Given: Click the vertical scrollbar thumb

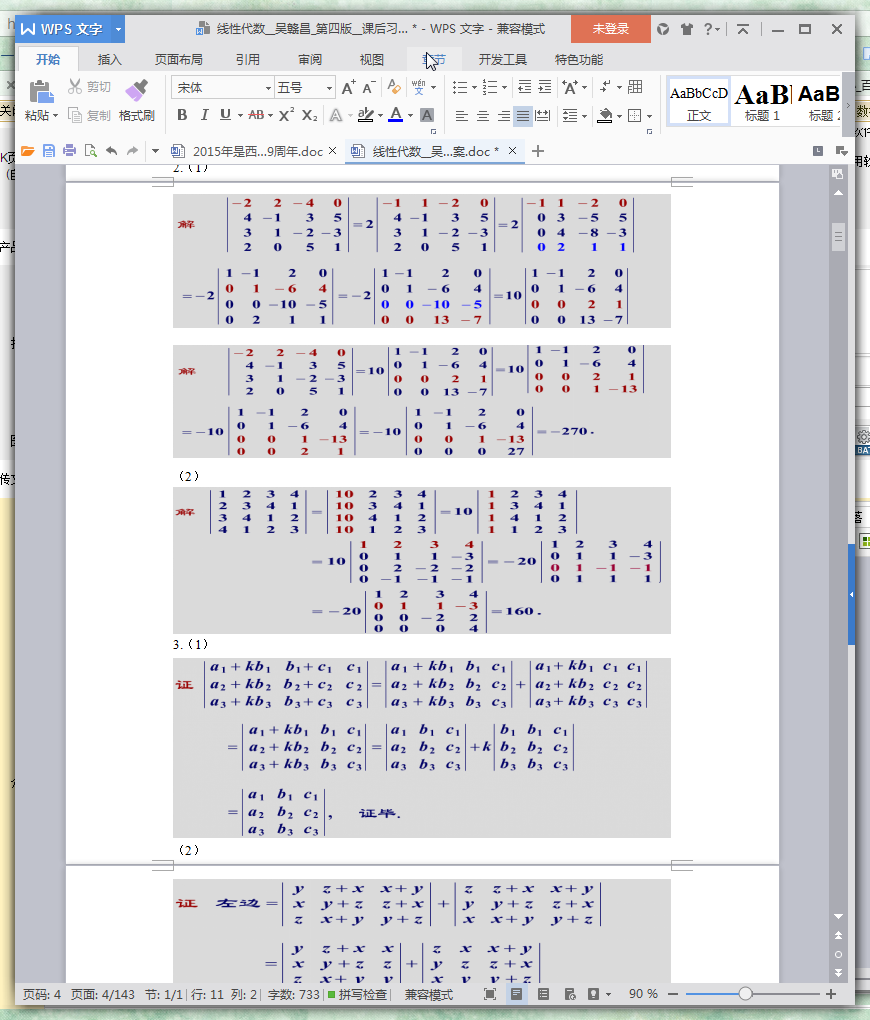Looking at the screenshot, I should [x=838, y=237].
